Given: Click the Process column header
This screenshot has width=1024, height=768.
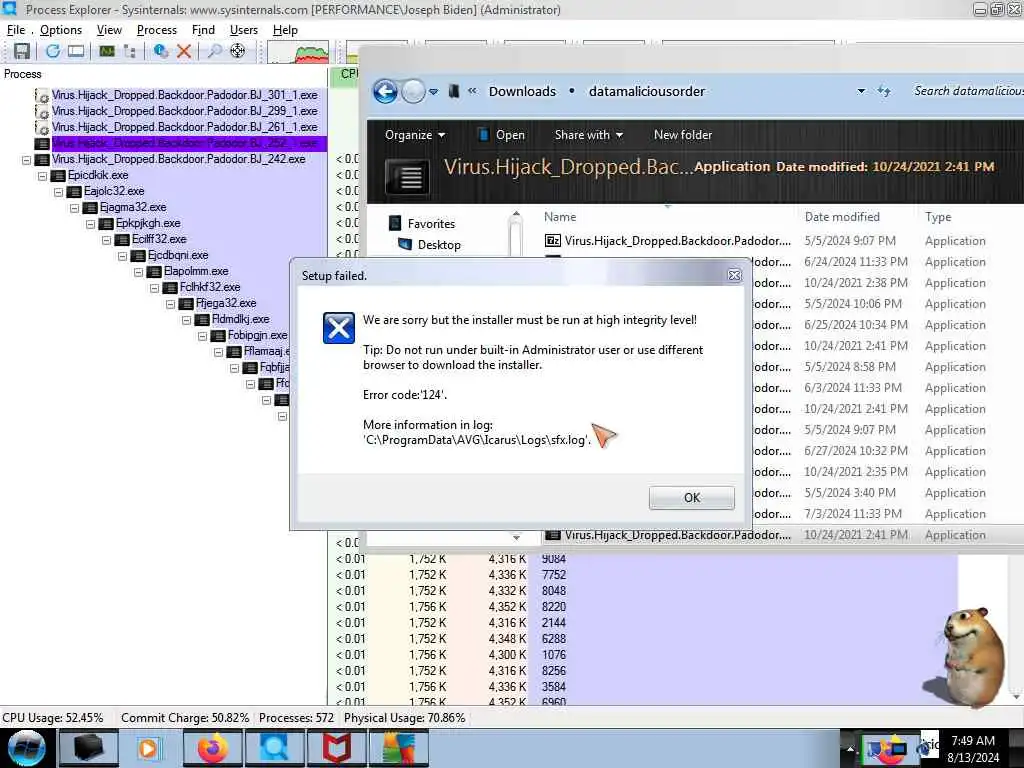Looking at the screenshot, I should click(x=23, y=74).
